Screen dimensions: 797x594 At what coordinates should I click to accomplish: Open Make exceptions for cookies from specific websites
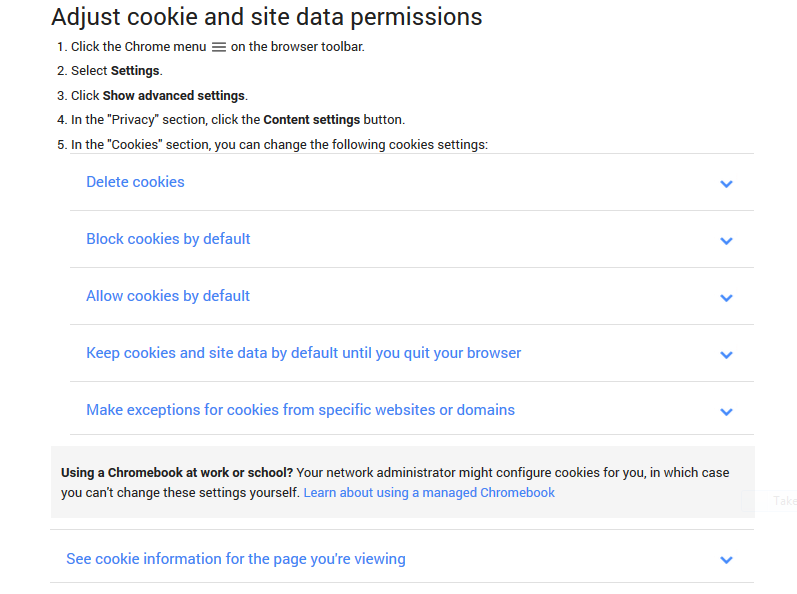[300, 410]
